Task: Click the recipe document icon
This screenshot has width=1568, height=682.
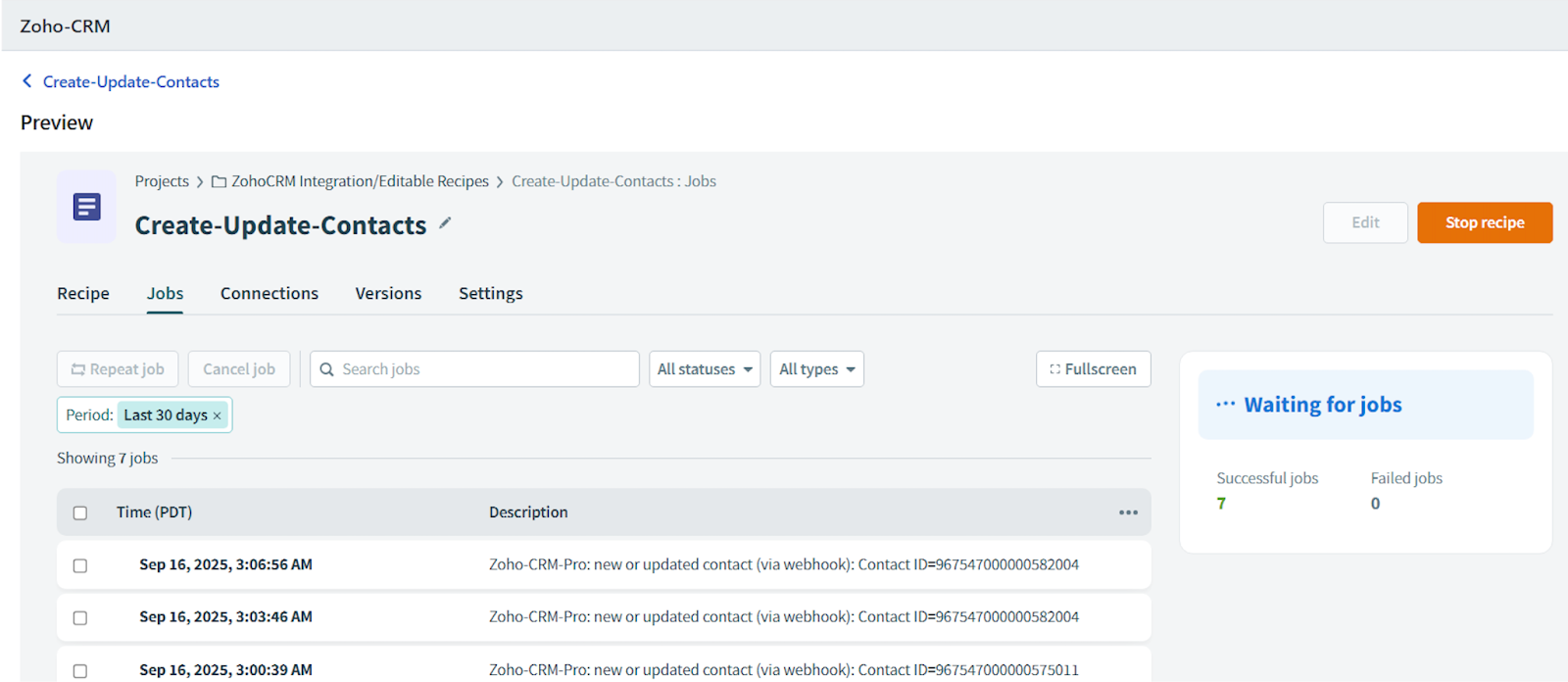Action: click(x=86, y=207)
